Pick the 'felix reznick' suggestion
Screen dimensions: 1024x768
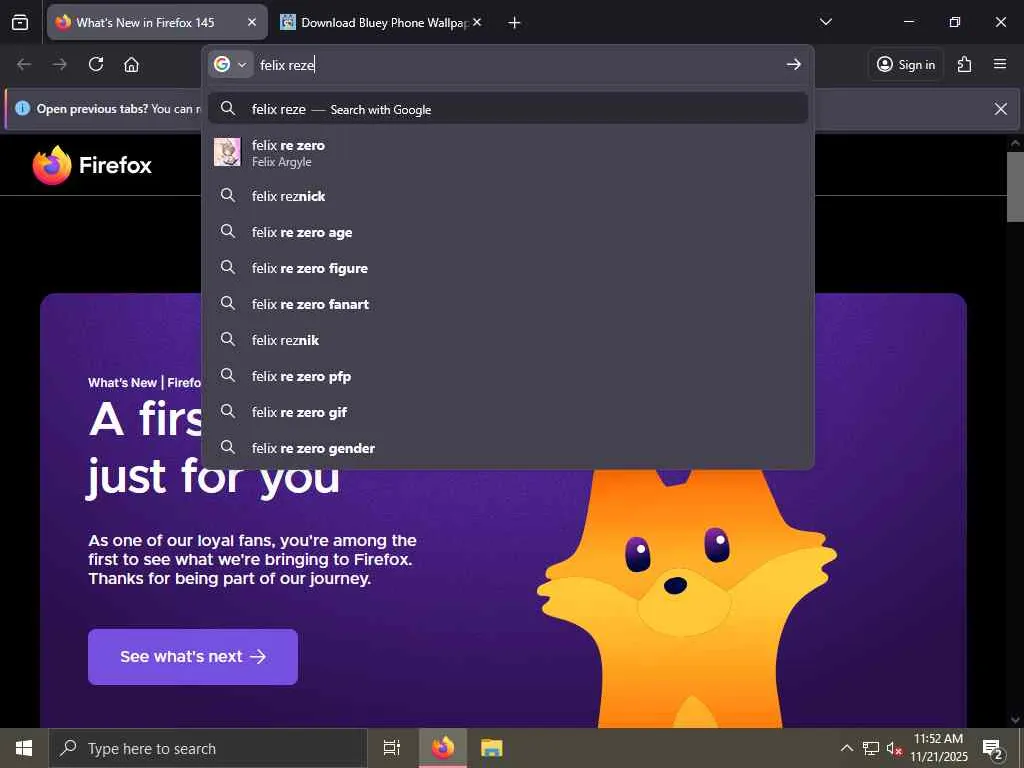tap(508, 196)
